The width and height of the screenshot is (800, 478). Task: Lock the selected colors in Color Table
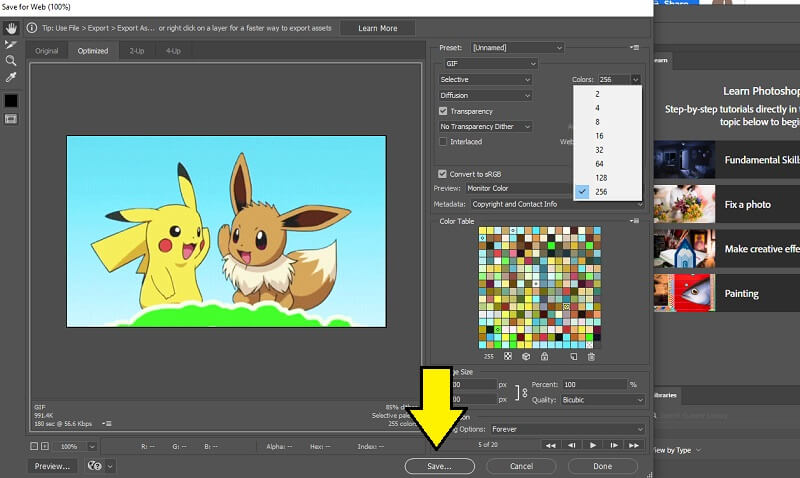point(544,357)
